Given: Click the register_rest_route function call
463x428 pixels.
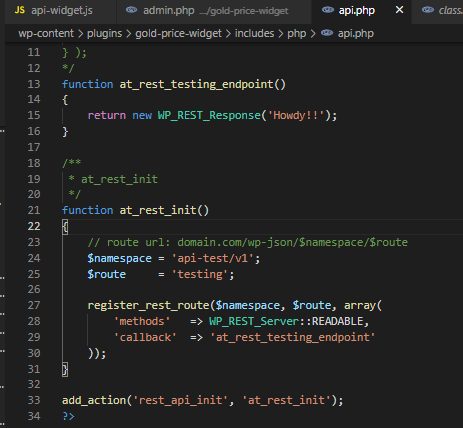Looking at the screenshot, I should coord(148,305).
